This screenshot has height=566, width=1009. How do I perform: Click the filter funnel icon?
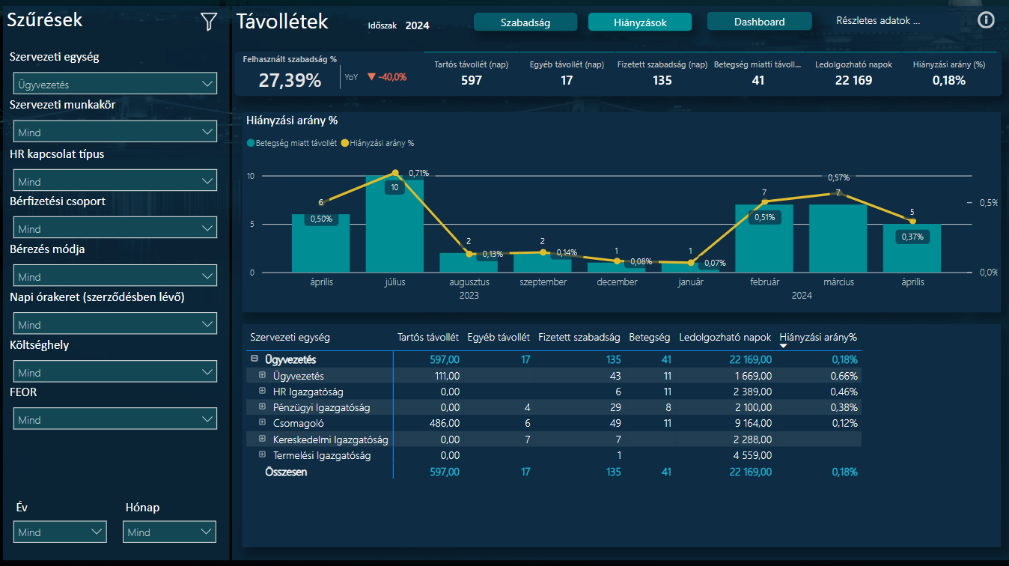[x=208, y=21]
